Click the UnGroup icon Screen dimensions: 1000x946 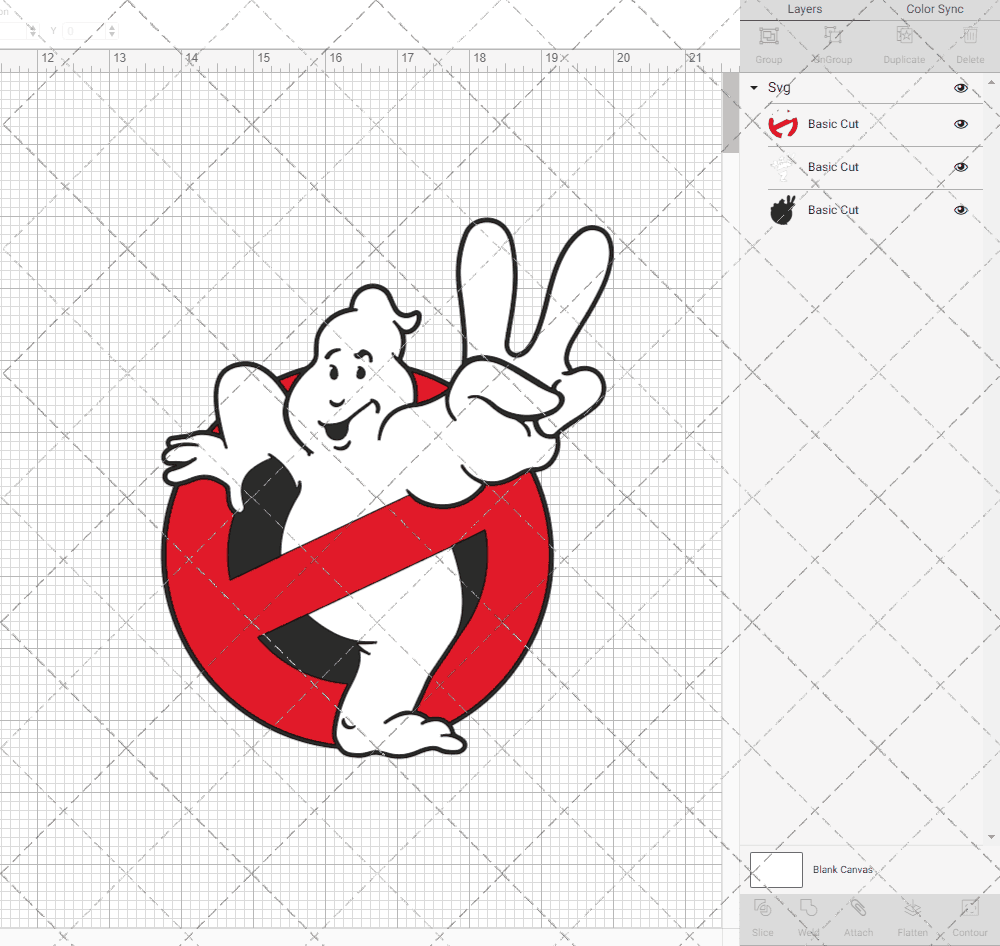click(832, 36)
